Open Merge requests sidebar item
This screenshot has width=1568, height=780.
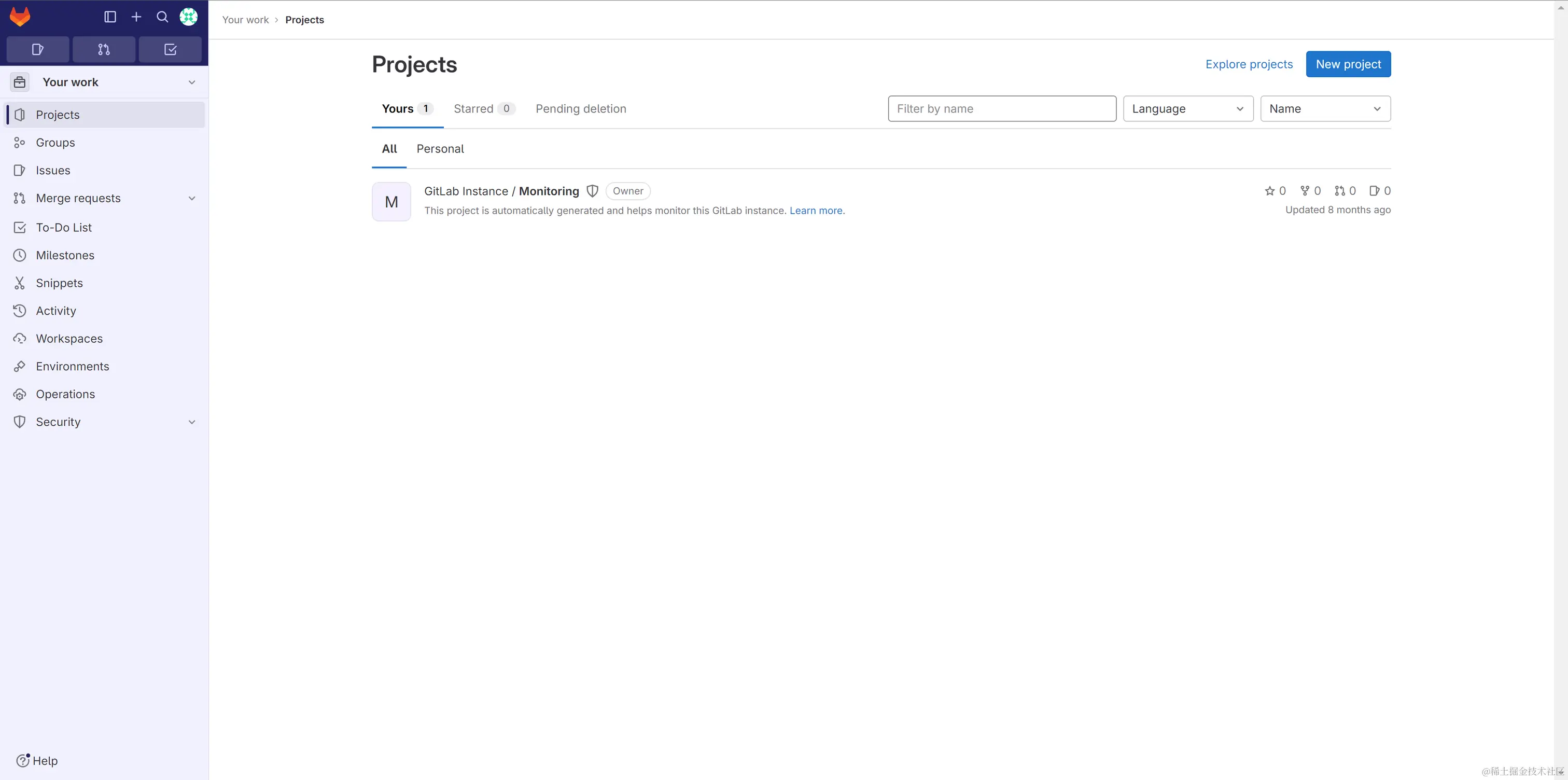pos(105,199)
